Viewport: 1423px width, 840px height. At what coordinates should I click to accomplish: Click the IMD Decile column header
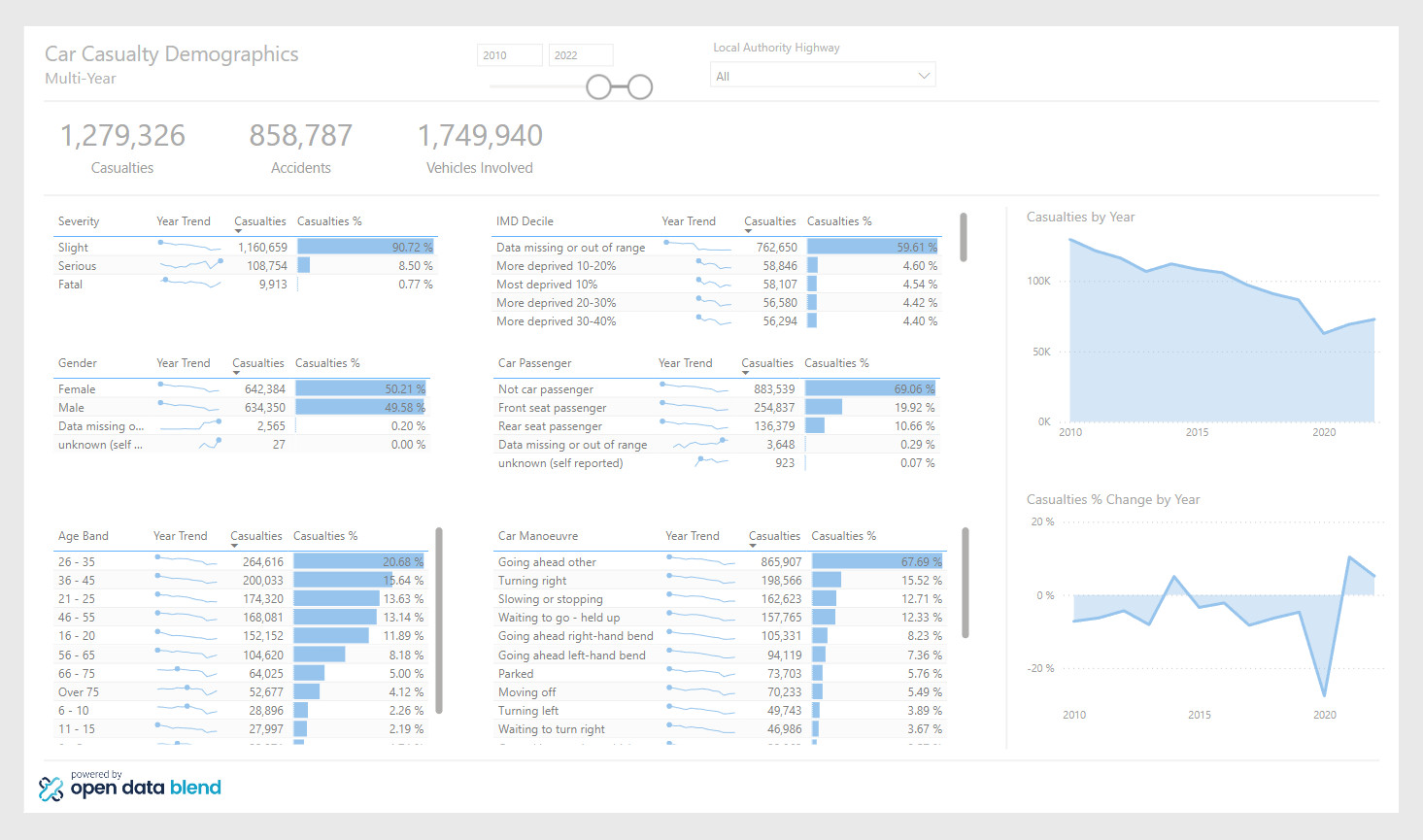click(x=525, y=221)
